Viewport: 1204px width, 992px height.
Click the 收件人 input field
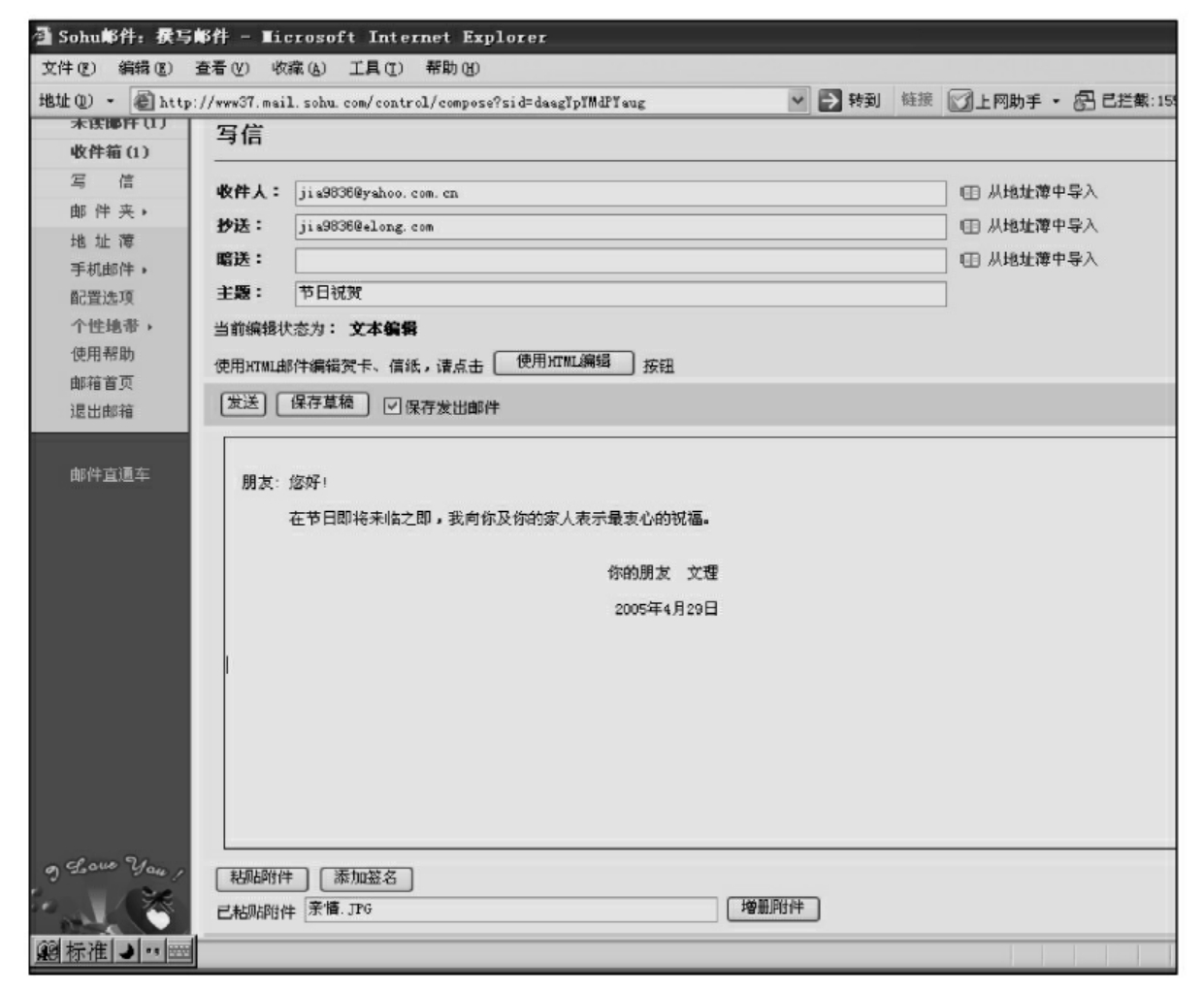[621, 193]
